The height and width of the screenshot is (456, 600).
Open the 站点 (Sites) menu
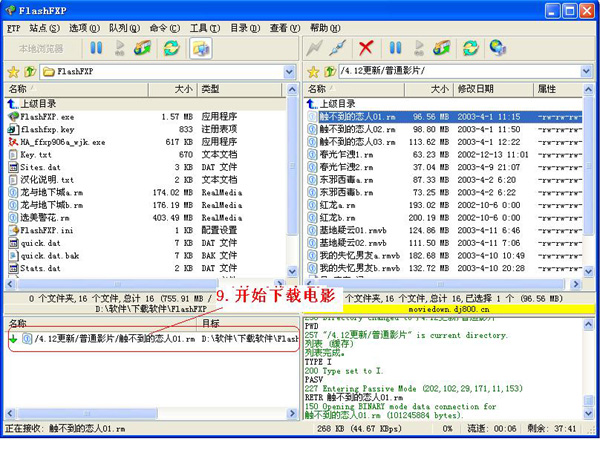(44, 29)
